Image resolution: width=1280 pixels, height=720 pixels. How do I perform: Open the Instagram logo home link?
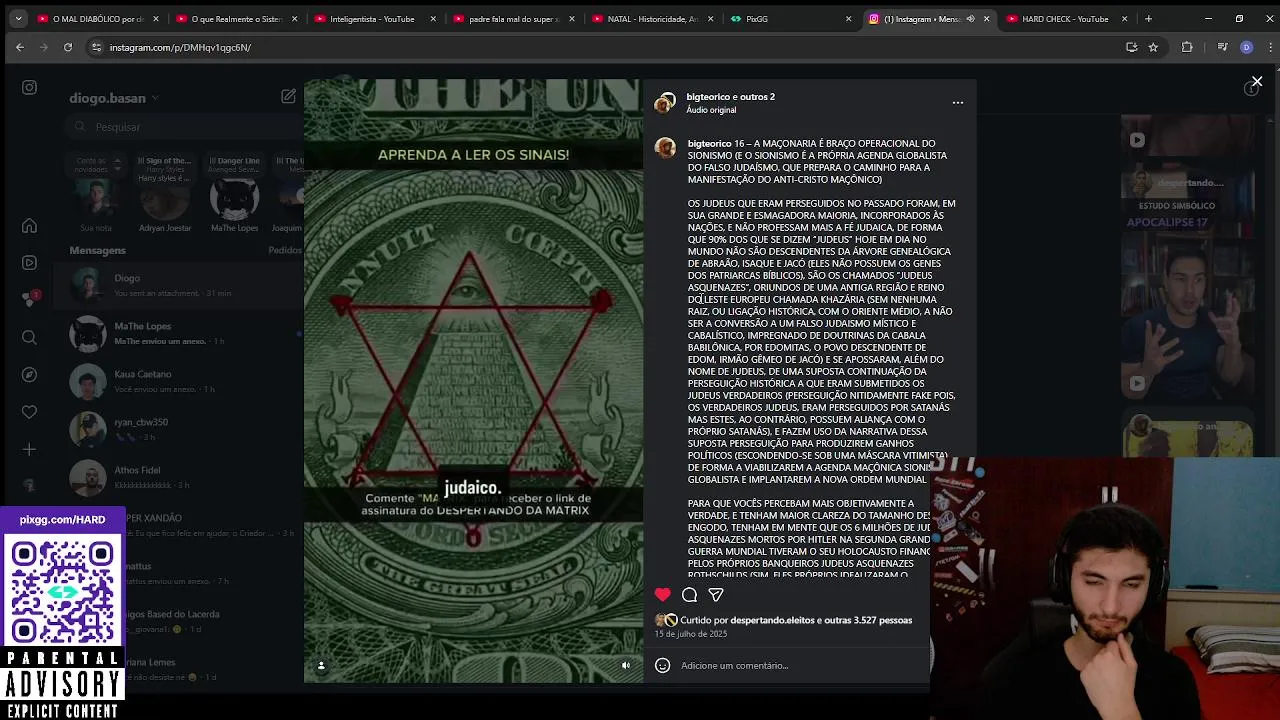pyautogui.click(x=29, y=88)
